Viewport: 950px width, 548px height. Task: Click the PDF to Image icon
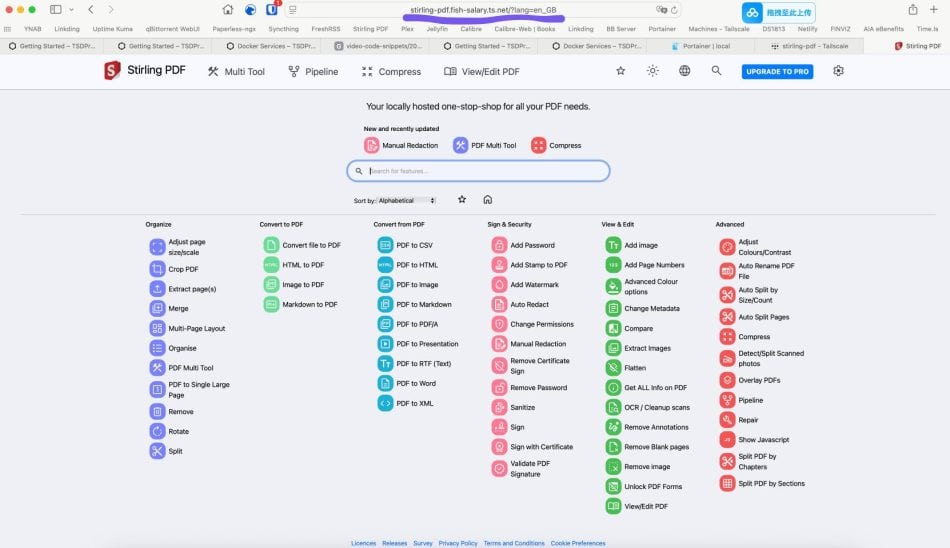click(385, 284)
